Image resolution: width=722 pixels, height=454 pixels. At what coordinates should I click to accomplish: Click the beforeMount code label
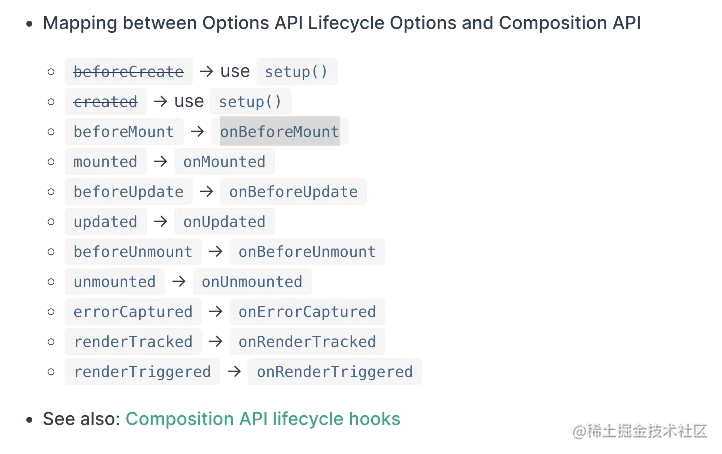[124, 132]
